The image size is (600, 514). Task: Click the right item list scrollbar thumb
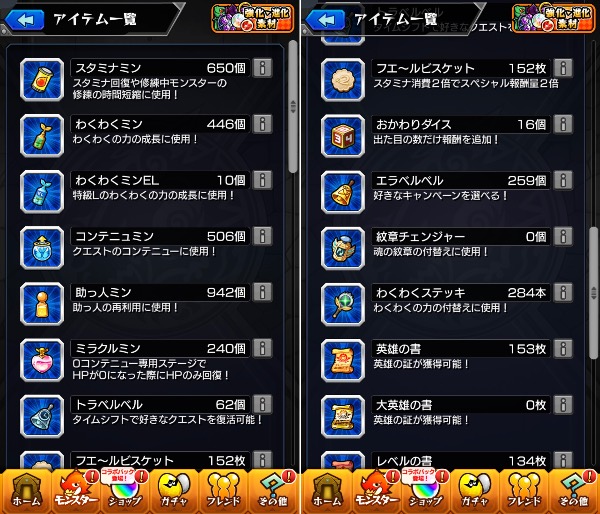coord(593,293)
